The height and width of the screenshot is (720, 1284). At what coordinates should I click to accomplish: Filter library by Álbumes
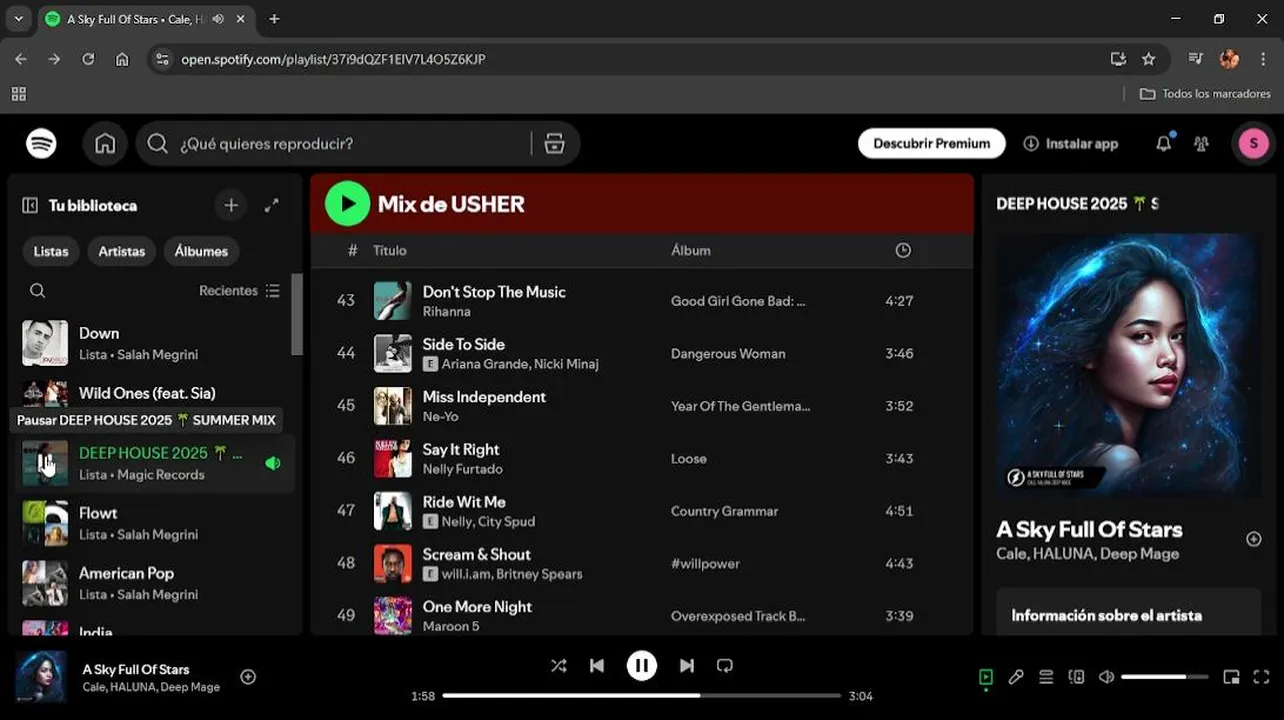click(201, 251)
